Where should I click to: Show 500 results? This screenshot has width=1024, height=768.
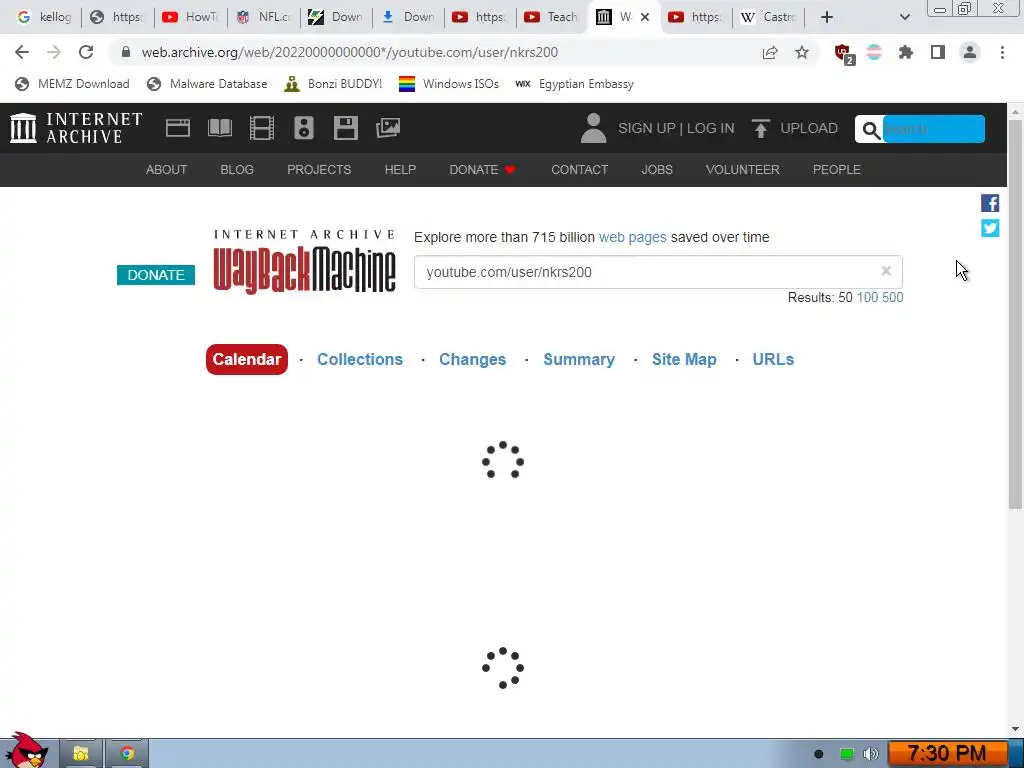click(x=893, y=298)
